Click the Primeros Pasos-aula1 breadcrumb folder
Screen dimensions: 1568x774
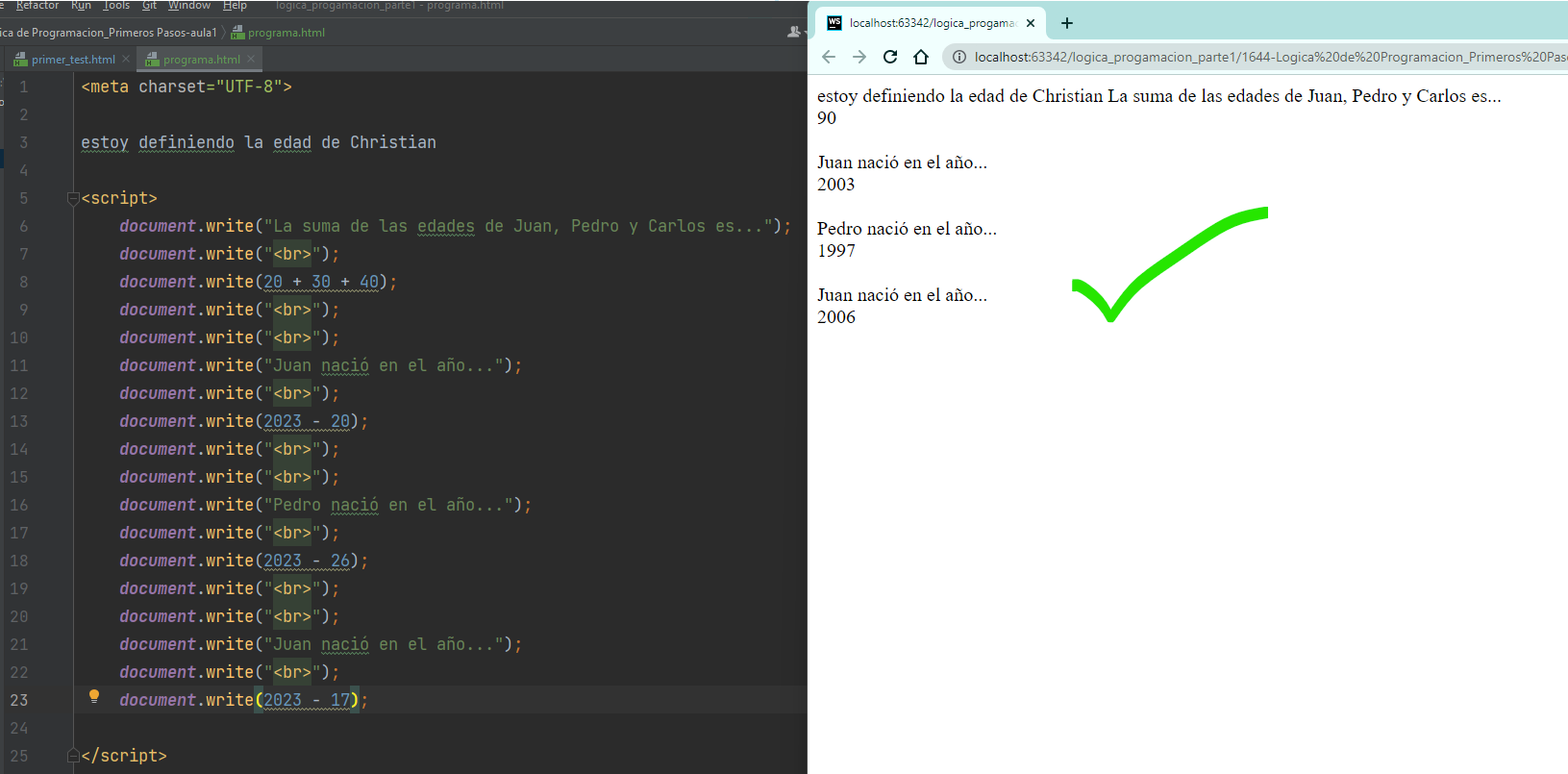click(x=109, y=33)
